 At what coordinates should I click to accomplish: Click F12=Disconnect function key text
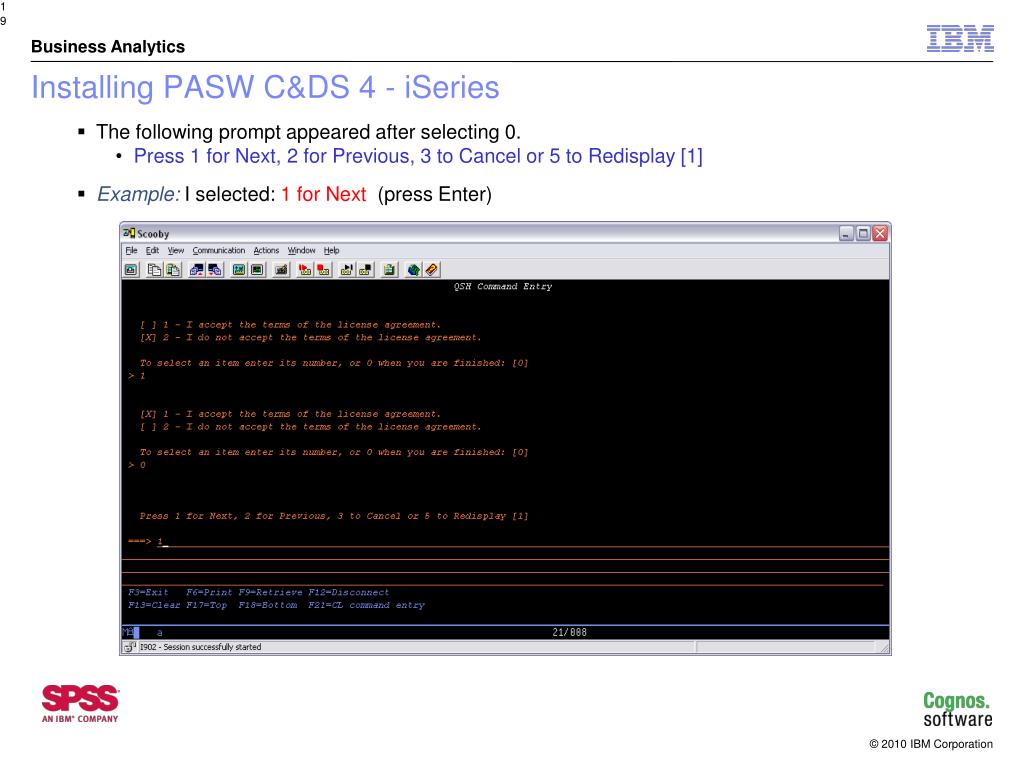point(348,592)
